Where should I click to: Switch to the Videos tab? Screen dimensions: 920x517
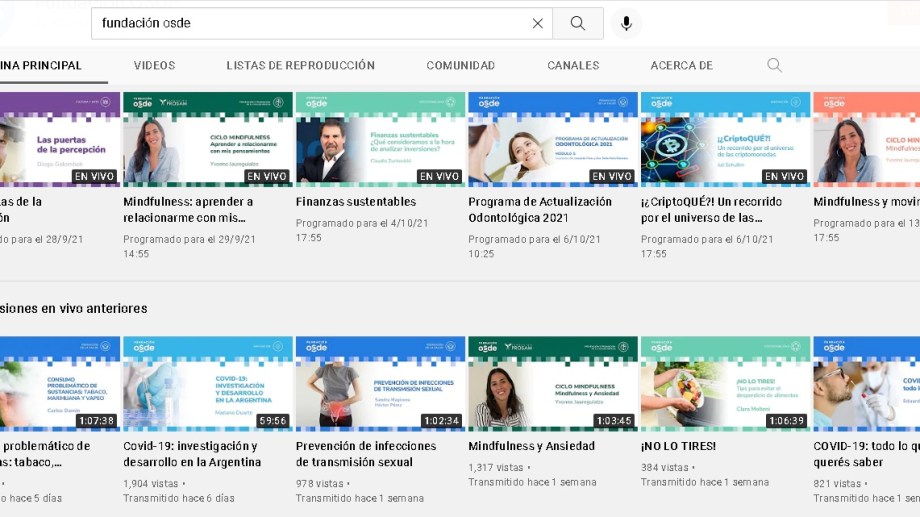pos(154,66)
